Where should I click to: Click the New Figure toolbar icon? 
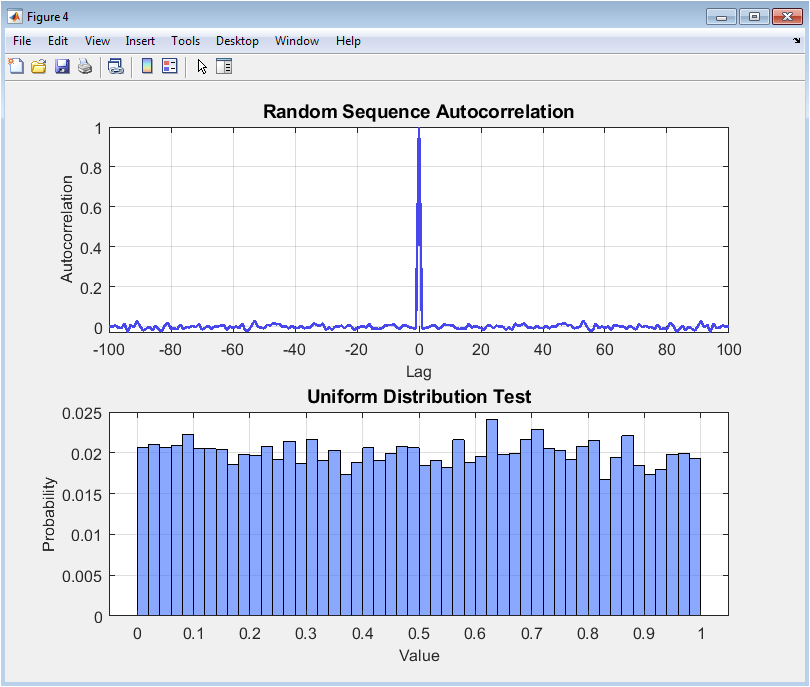point(16,66)
